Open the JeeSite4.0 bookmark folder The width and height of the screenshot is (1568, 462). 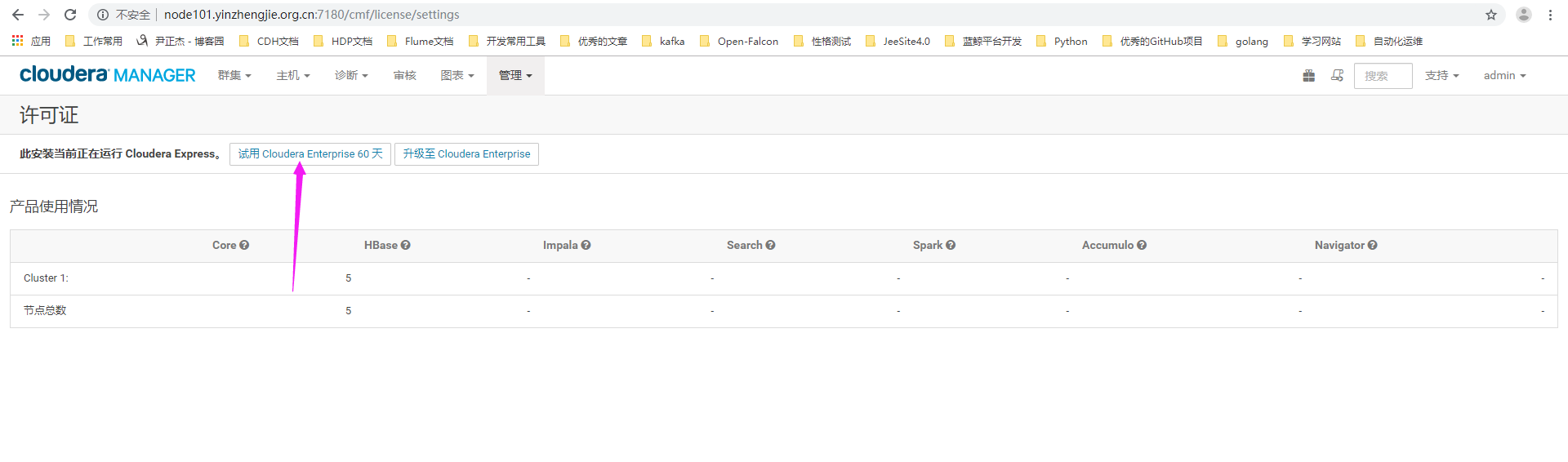(898, 41)
